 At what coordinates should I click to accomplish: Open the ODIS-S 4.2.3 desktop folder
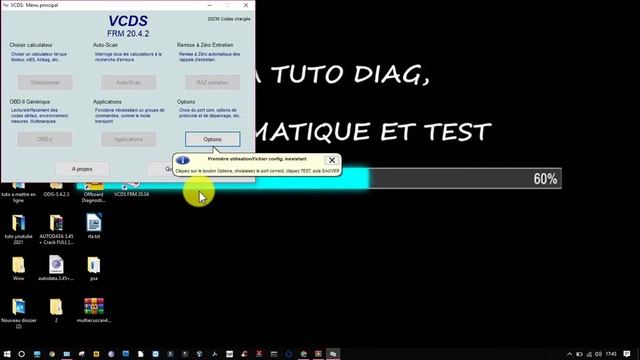coord(56,190)
